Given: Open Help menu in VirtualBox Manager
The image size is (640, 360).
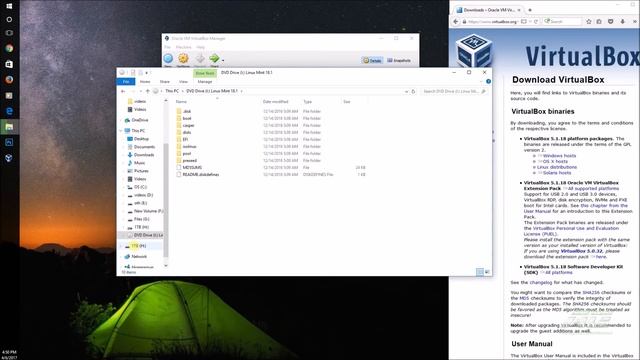Looking at the screenshot, I should point(200,47).
